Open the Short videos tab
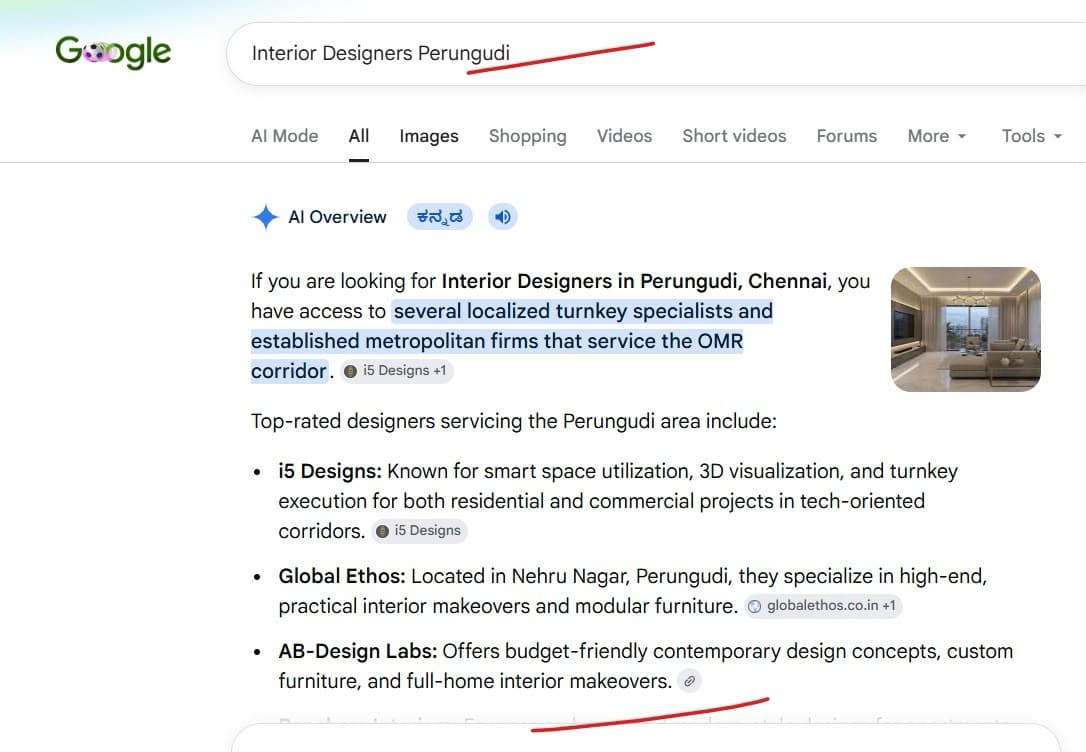The height and width of the screenshot is (752, 1086). (734, 136)
